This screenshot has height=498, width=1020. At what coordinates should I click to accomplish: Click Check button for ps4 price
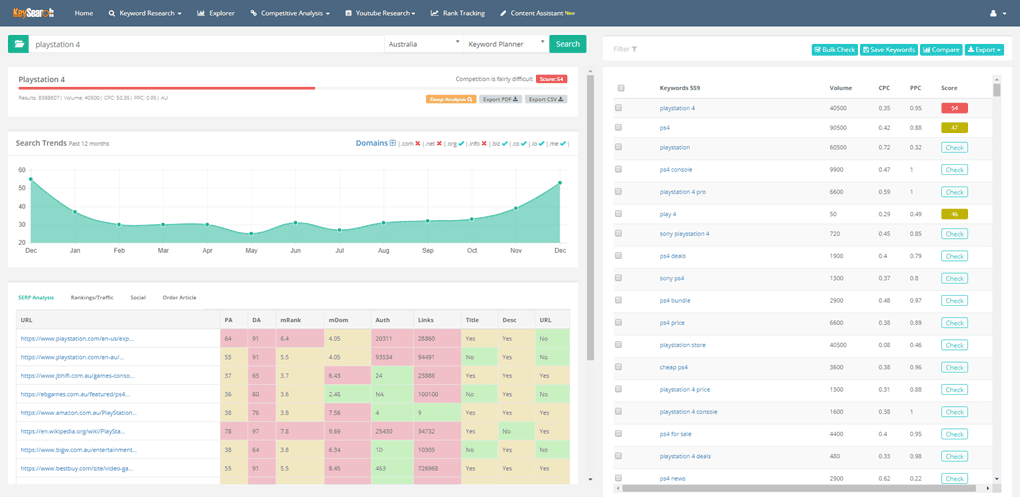tap(954, 323)
